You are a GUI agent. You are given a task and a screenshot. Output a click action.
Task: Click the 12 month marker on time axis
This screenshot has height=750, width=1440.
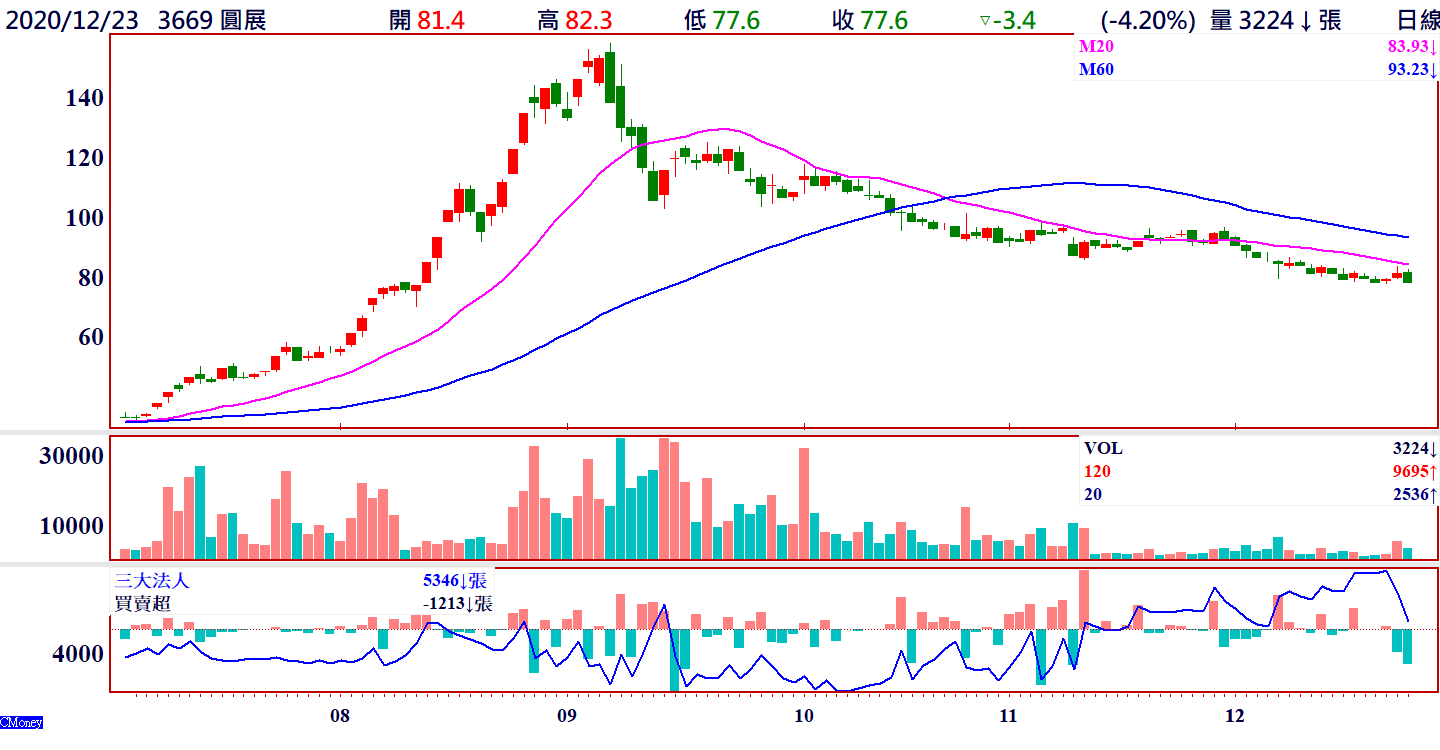[x=1235, y=716]
